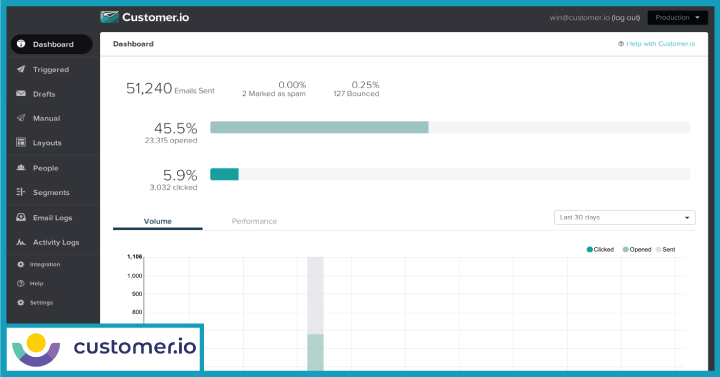Viewport: 720px width, 377px height.
Task: Click the Dashboard info icon in sidebar
Action: coord(21,44)
